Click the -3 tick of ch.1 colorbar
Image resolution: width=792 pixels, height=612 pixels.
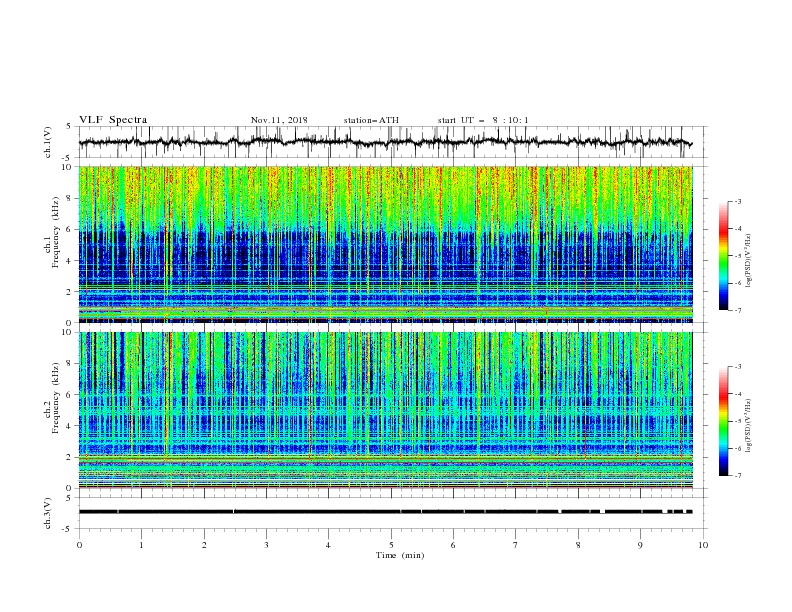click(737, 201)
